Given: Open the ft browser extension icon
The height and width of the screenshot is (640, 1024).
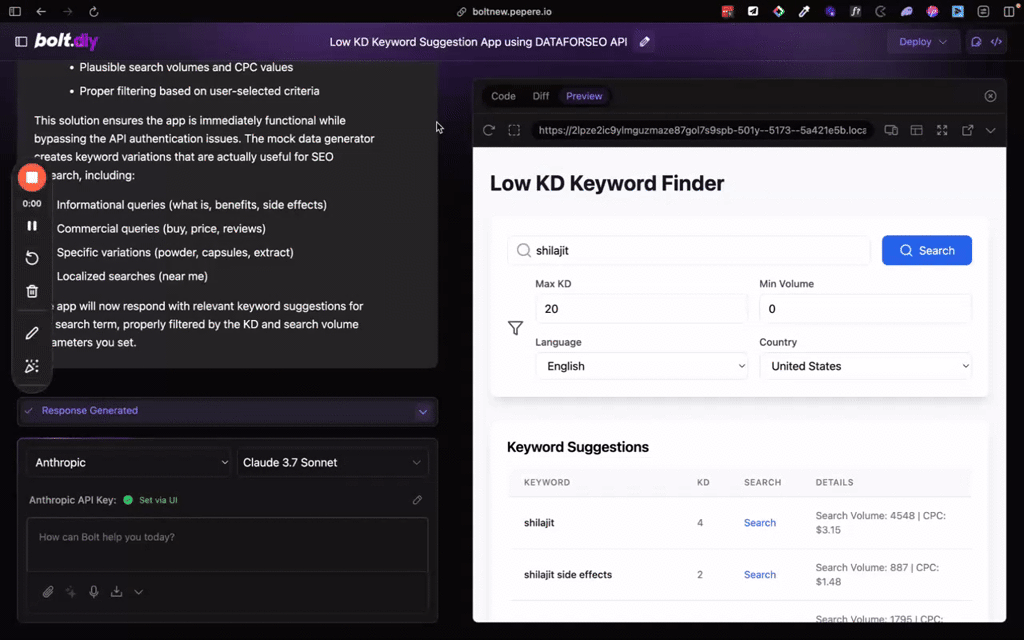Looking at the screenshot, I should click(x=855, y=12).
